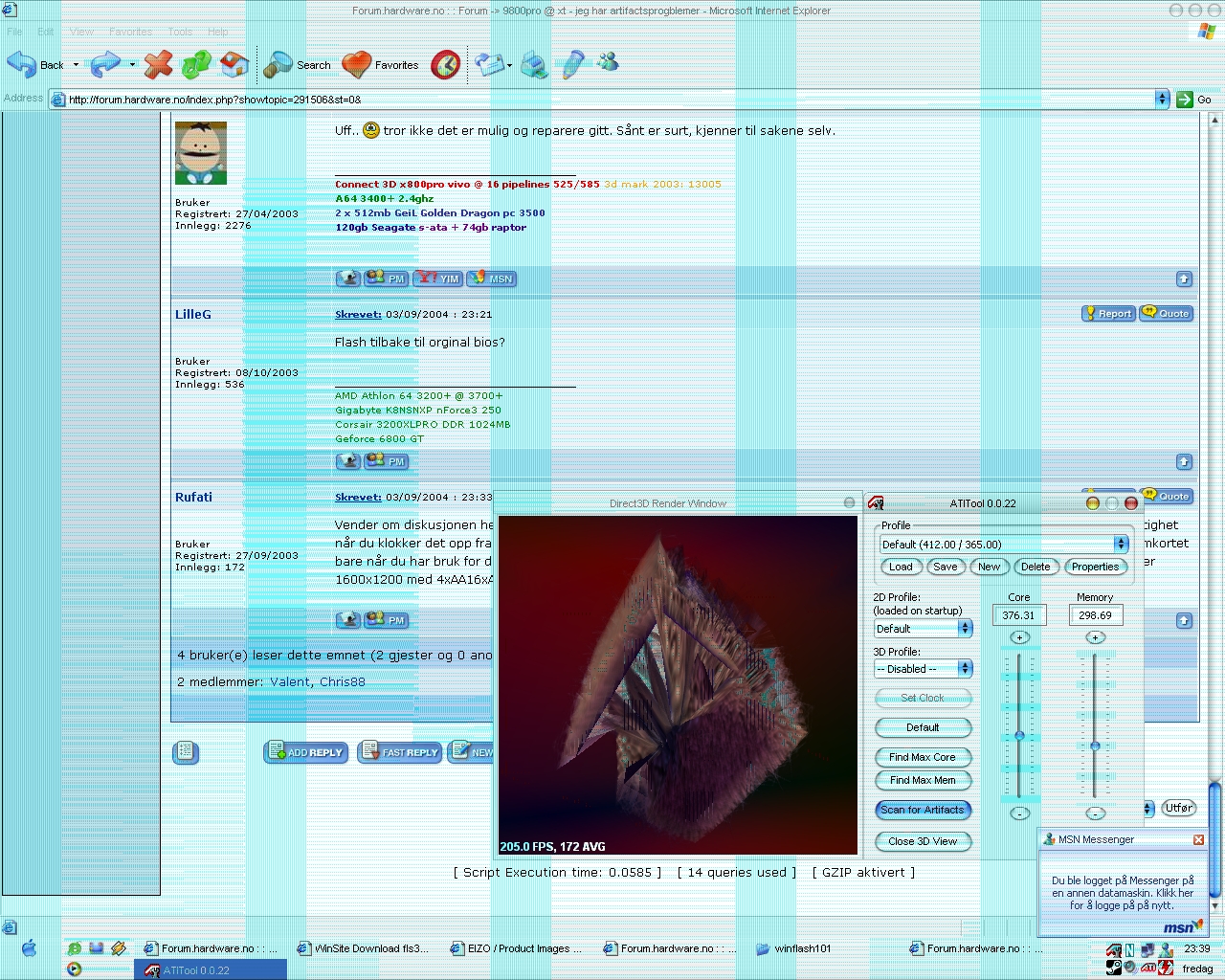This screenshot has width=1225, height=980.
Task: Increase Core clock with plus button
Action: pyautogui.click(x=1019, y=637)
